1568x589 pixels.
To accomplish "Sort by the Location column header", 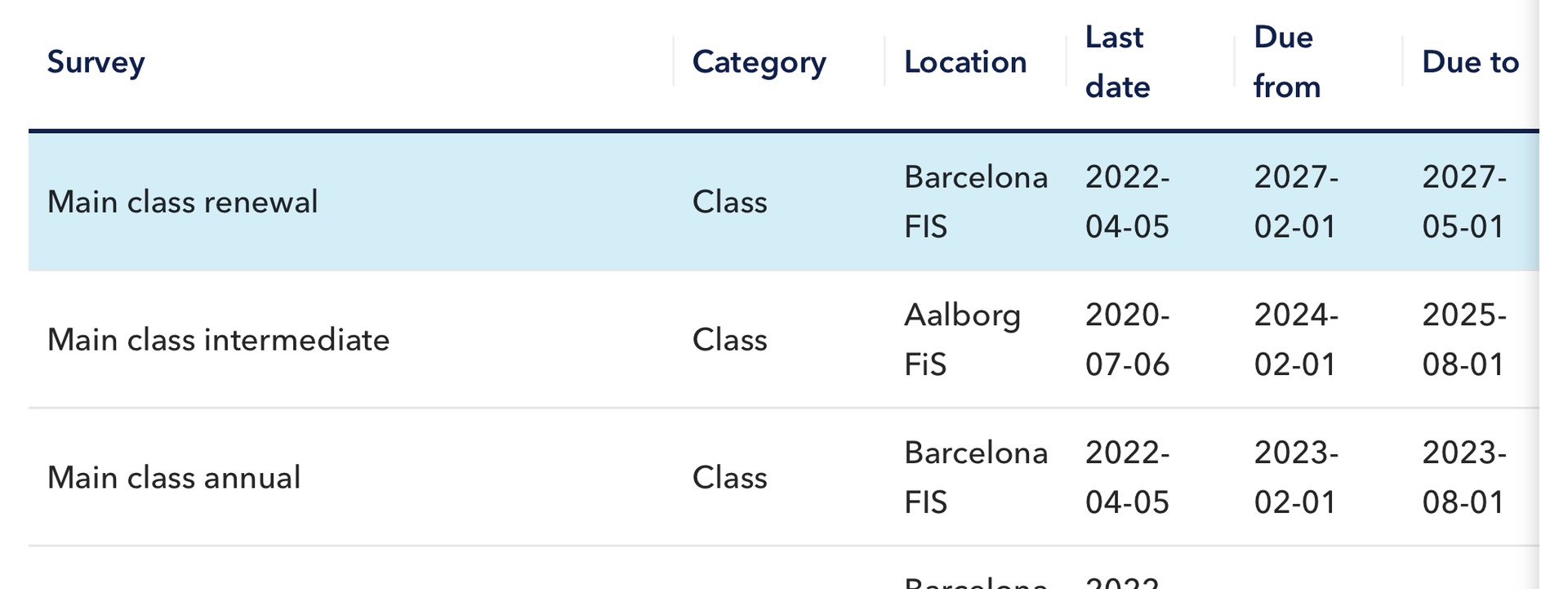I will [x=964, y=62].
